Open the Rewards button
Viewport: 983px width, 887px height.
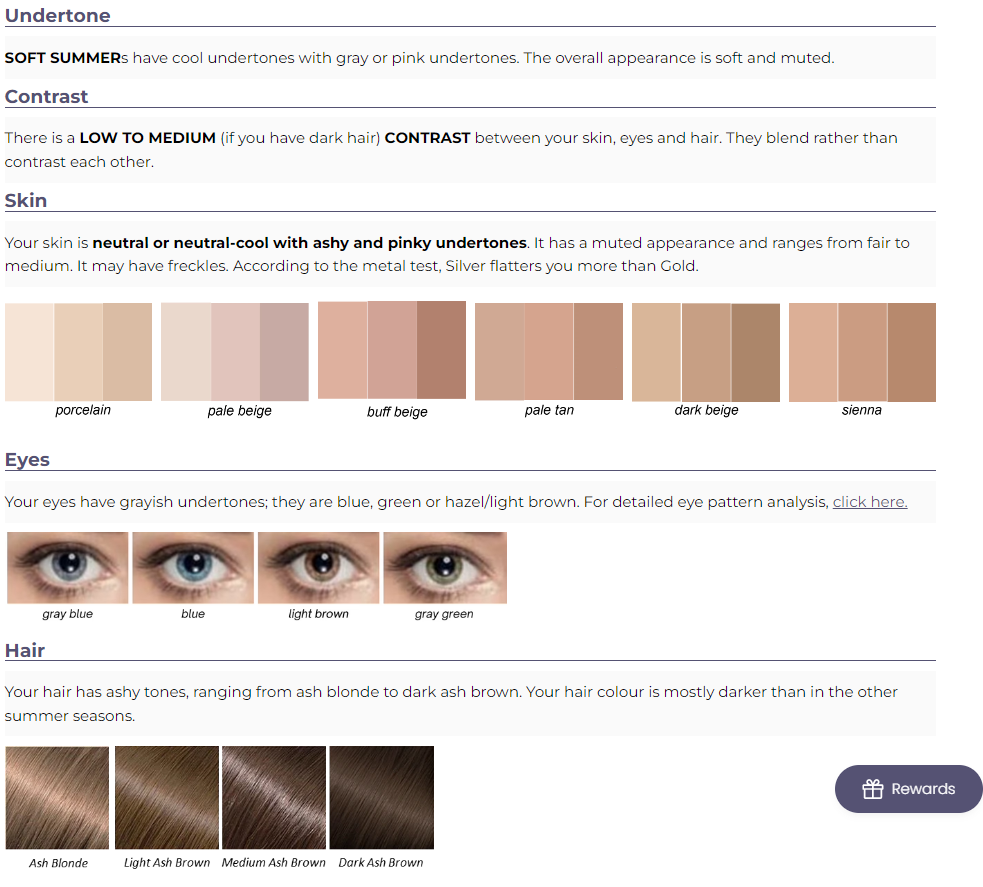pos(909,789)
